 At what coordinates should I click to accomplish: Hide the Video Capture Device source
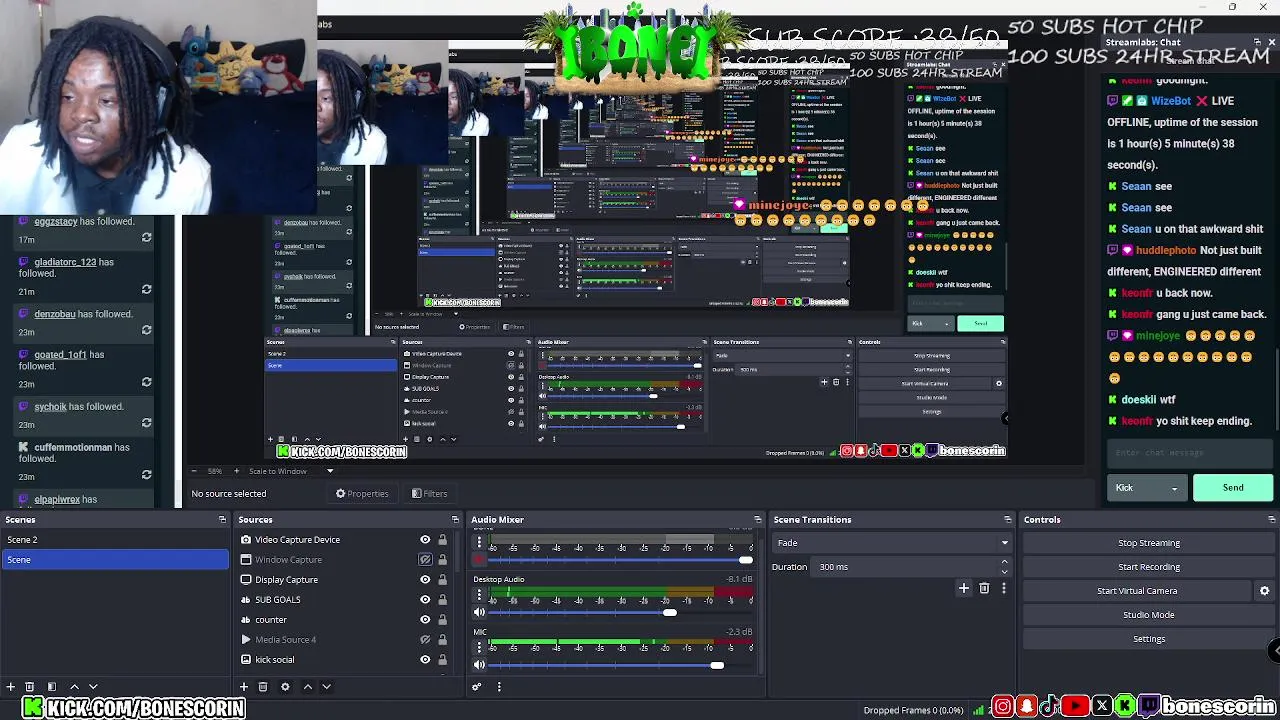click(425, 540)
